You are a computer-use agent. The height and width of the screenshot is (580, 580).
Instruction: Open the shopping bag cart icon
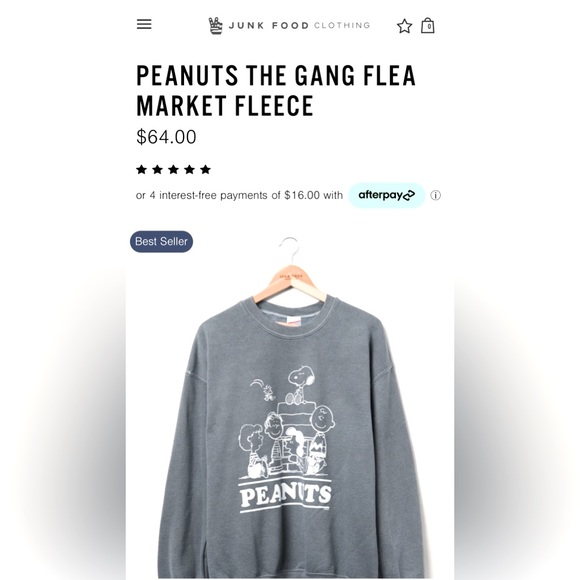428,26
